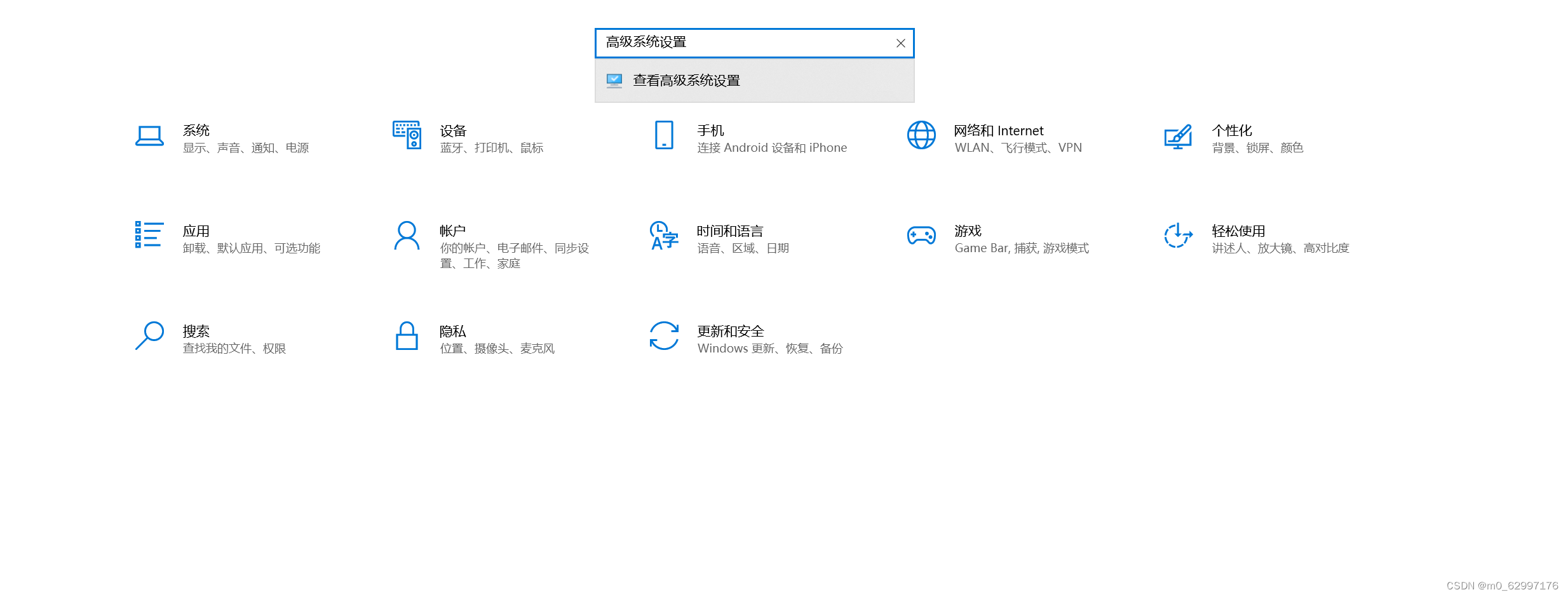Open 轻松使用 via the dashed-clock icon

pyautogui.click(x=1179, y=236)
